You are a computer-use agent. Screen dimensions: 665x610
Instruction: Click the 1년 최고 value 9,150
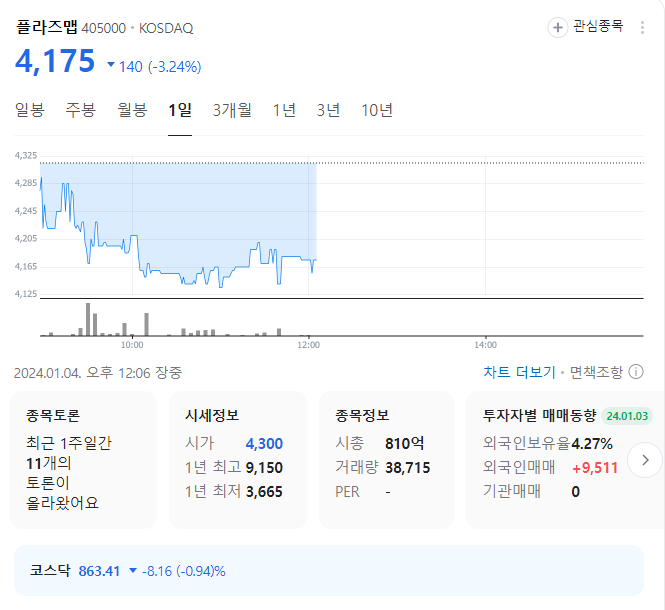pos(264,467)
